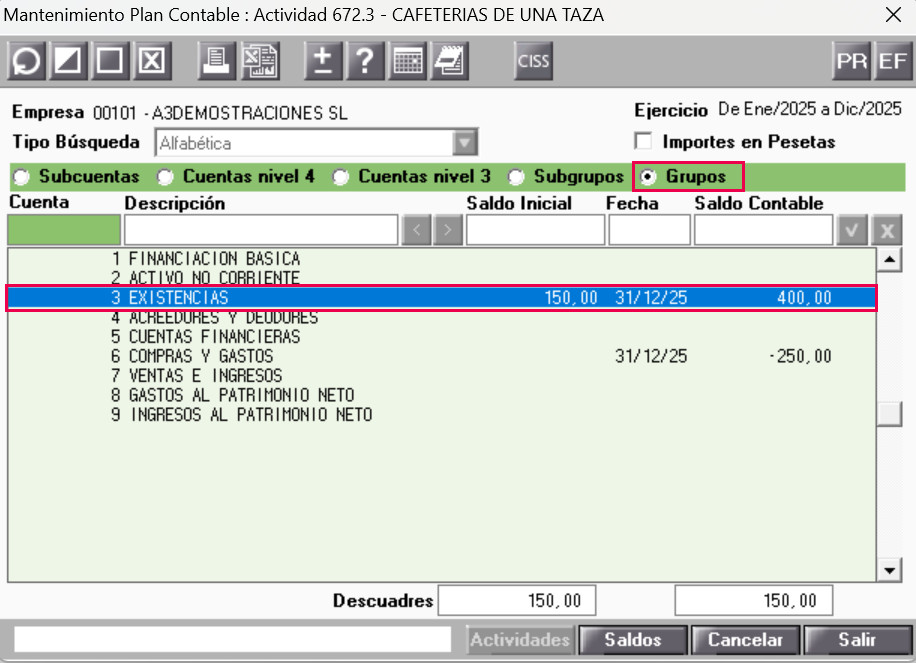Click the Cancelar button
This screenshot has width=916, height=663.
coord(745,640)
